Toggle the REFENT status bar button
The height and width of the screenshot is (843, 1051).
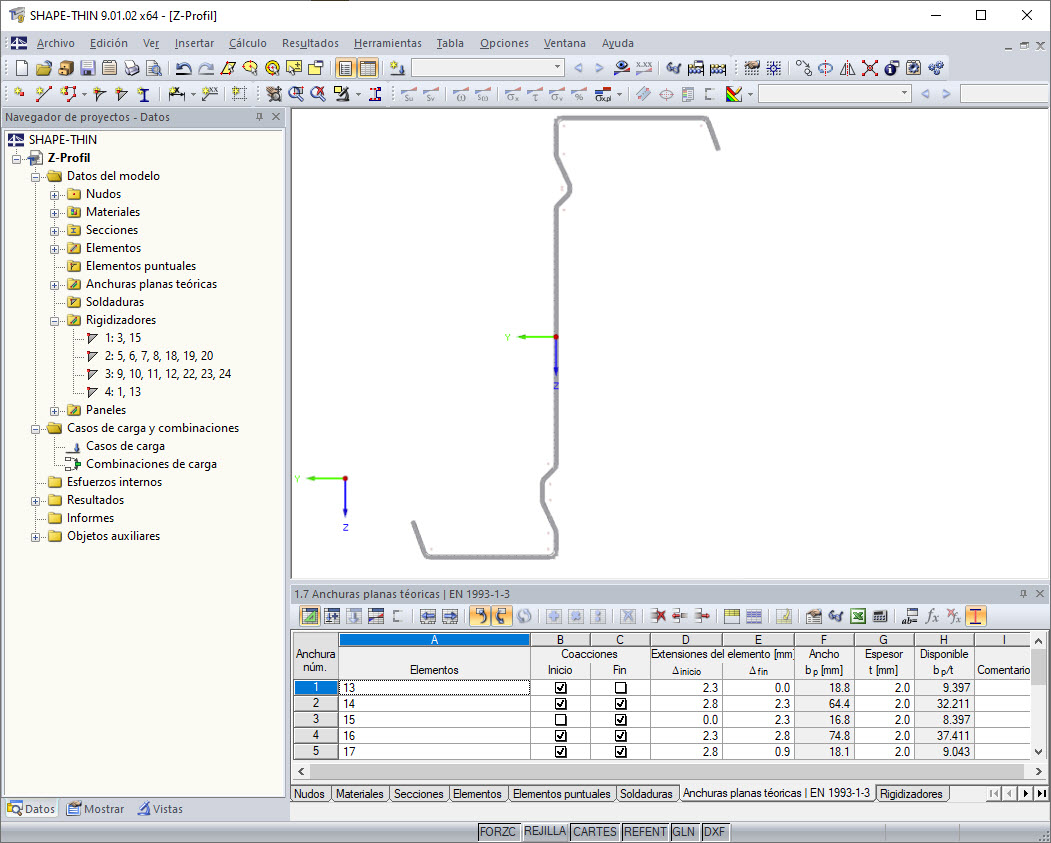pyautogui.click(x=645, y=832)
